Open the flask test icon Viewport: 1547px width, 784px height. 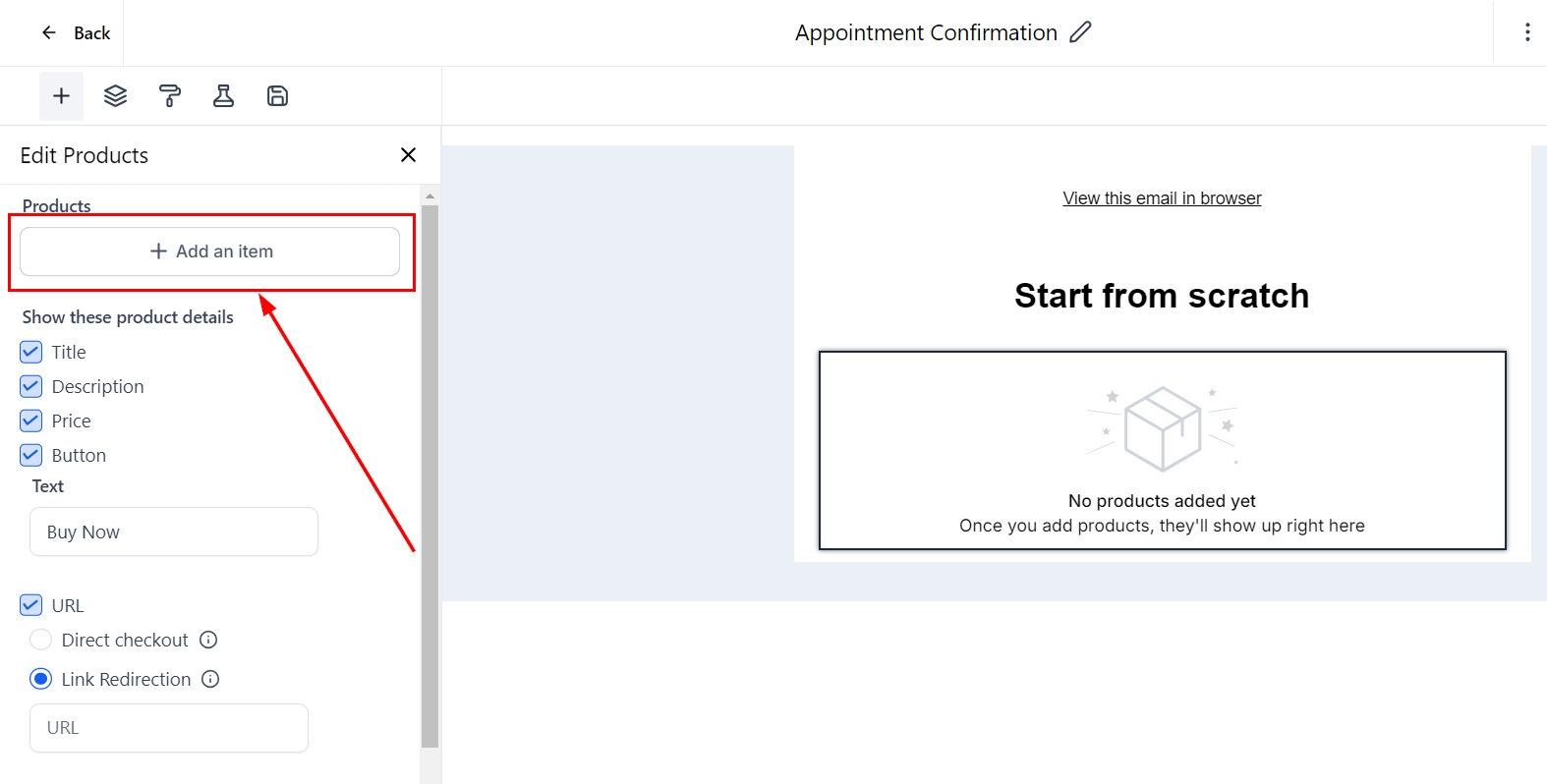click(x=224, y=96)
